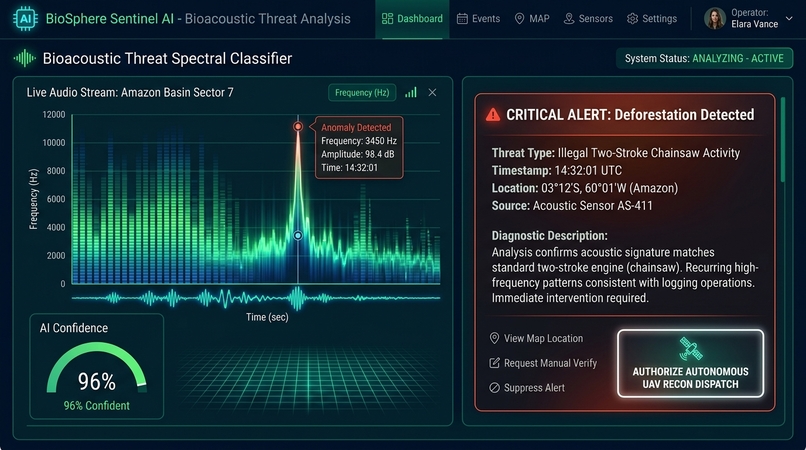The height and width of the screenshot is (450, 806).
Task: Click the Timestamp: 14:32:01 UTC line
Action: click(x=557, y=171)
